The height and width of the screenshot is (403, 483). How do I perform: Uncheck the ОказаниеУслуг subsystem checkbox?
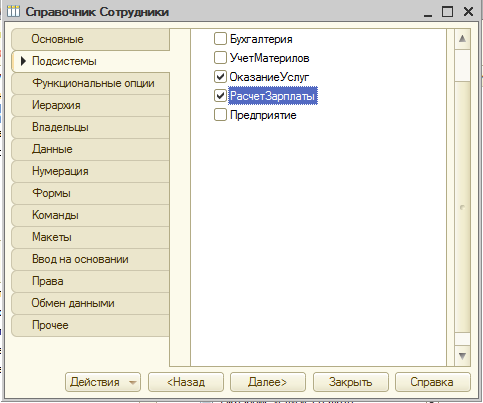coord(220,77)
